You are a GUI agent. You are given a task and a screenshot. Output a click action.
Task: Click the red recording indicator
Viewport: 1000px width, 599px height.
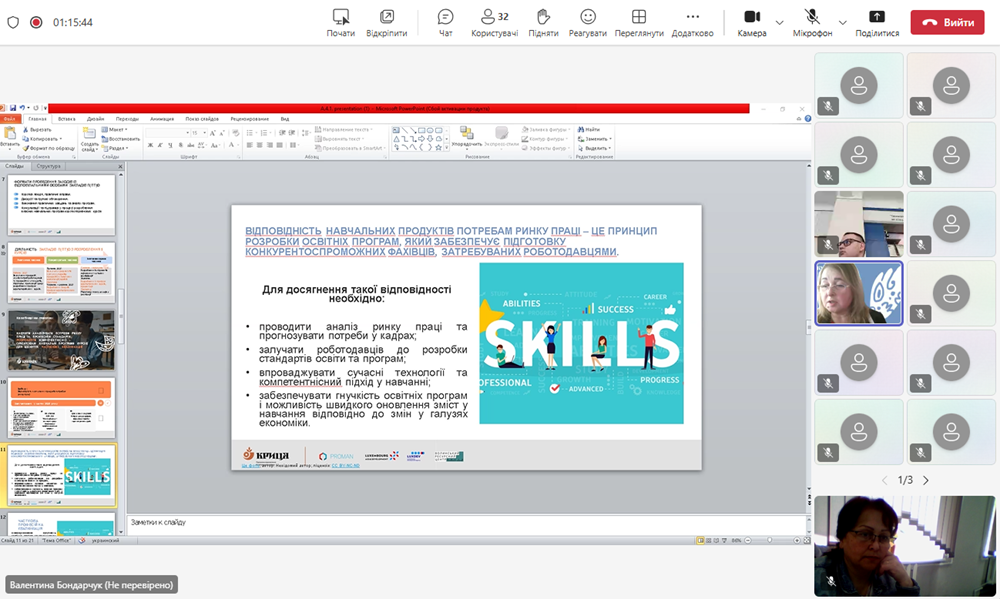tap(36, 22)
